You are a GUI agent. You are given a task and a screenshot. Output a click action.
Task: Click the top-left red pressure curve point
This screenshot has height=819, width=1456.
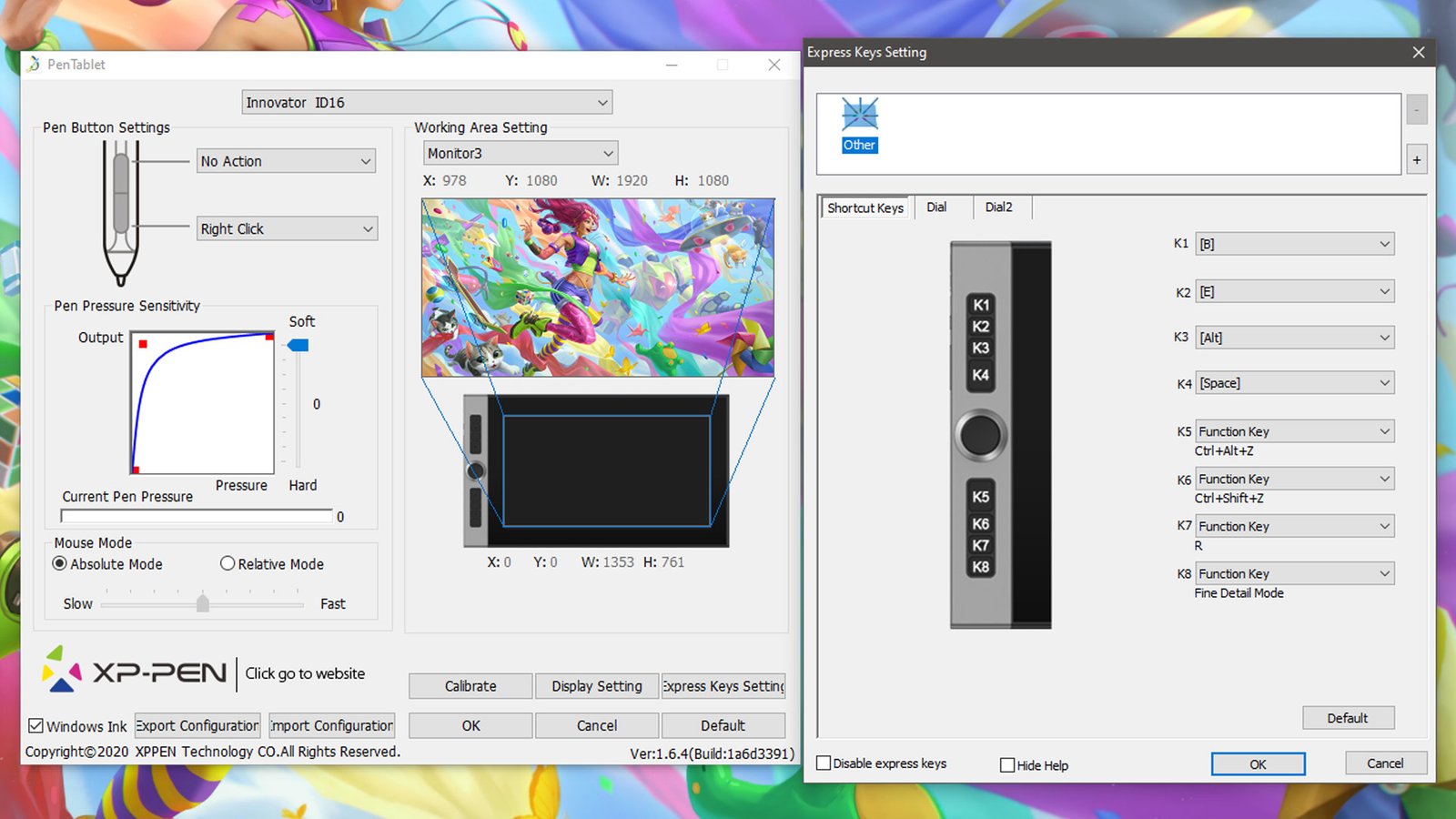point(143,344)
